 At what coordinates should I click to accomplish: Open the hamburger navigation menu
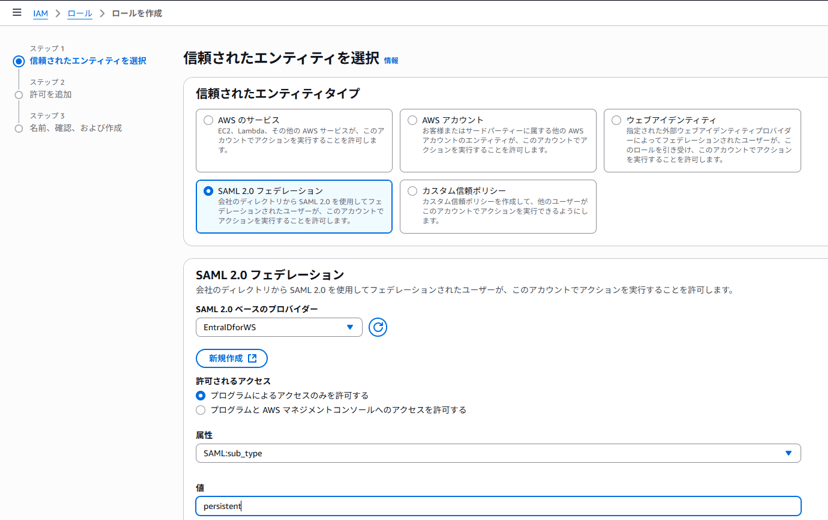click(x=17, y=13)
